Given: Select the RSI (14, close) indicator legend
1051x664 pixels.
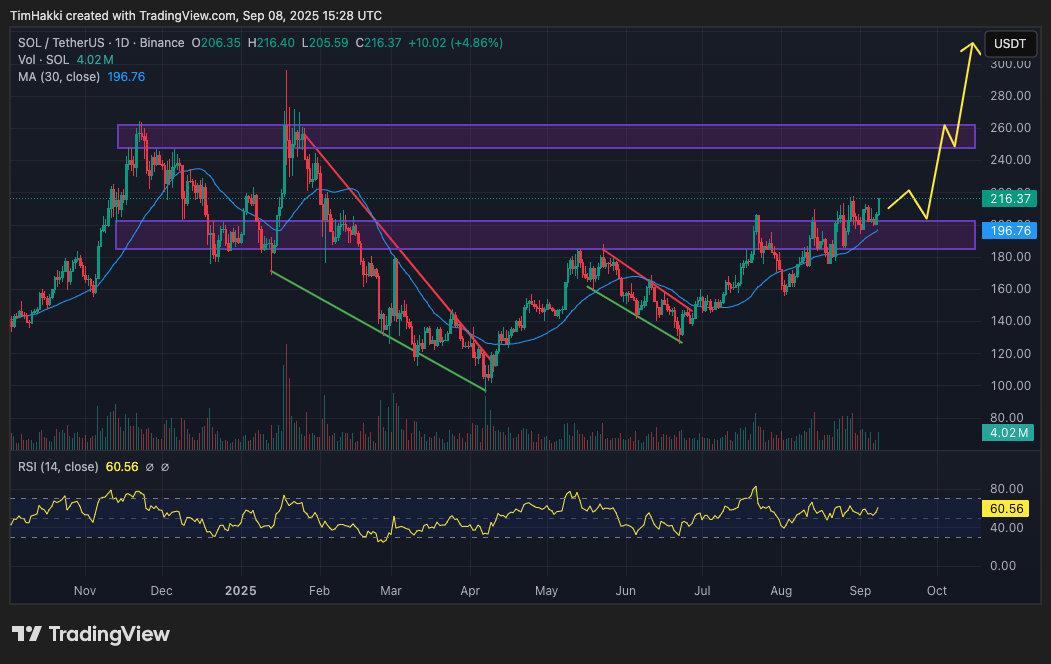Looking at the screenshot, I should tap(58, 467).
